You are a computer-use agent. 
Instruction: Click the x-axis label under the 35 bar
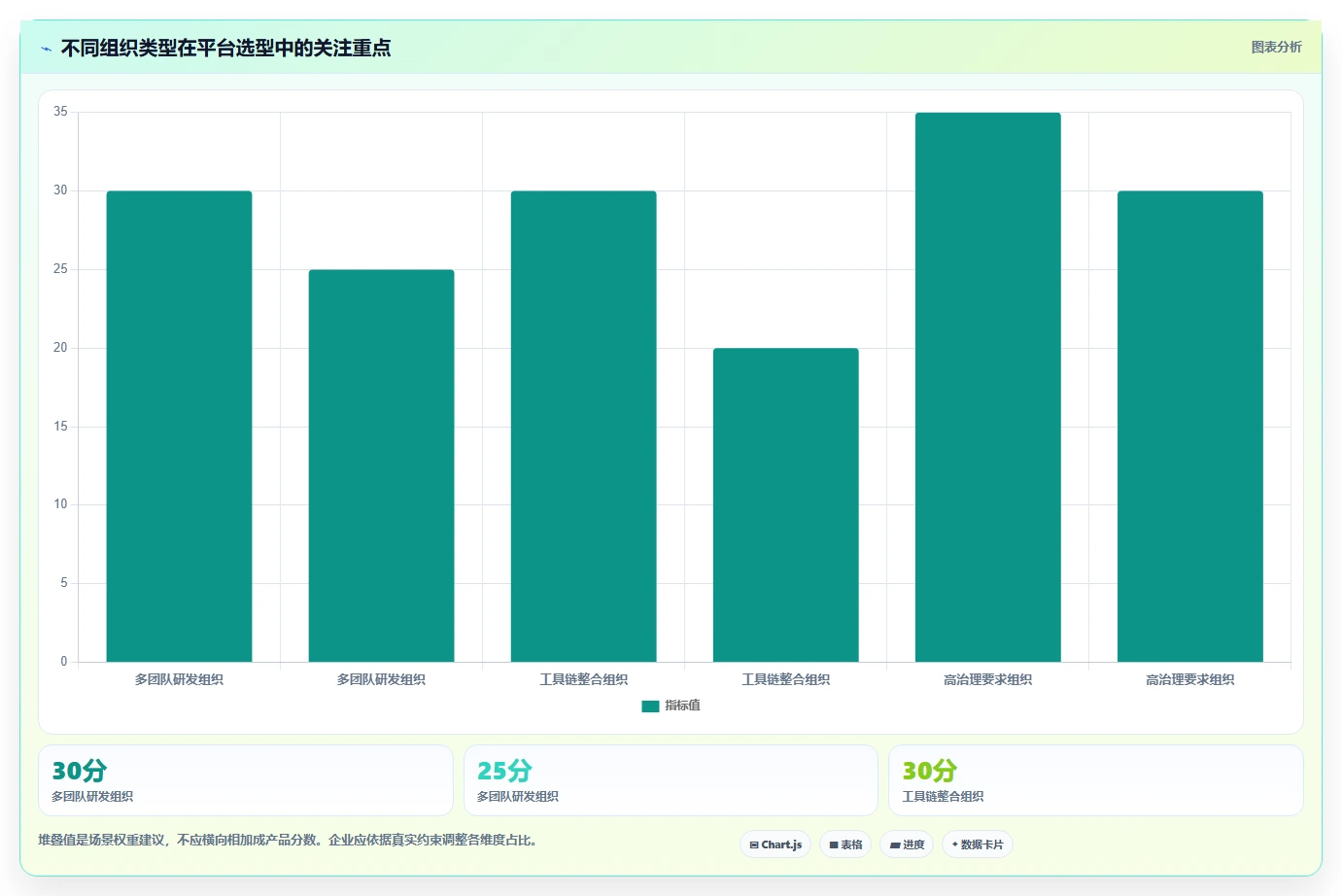988,680
